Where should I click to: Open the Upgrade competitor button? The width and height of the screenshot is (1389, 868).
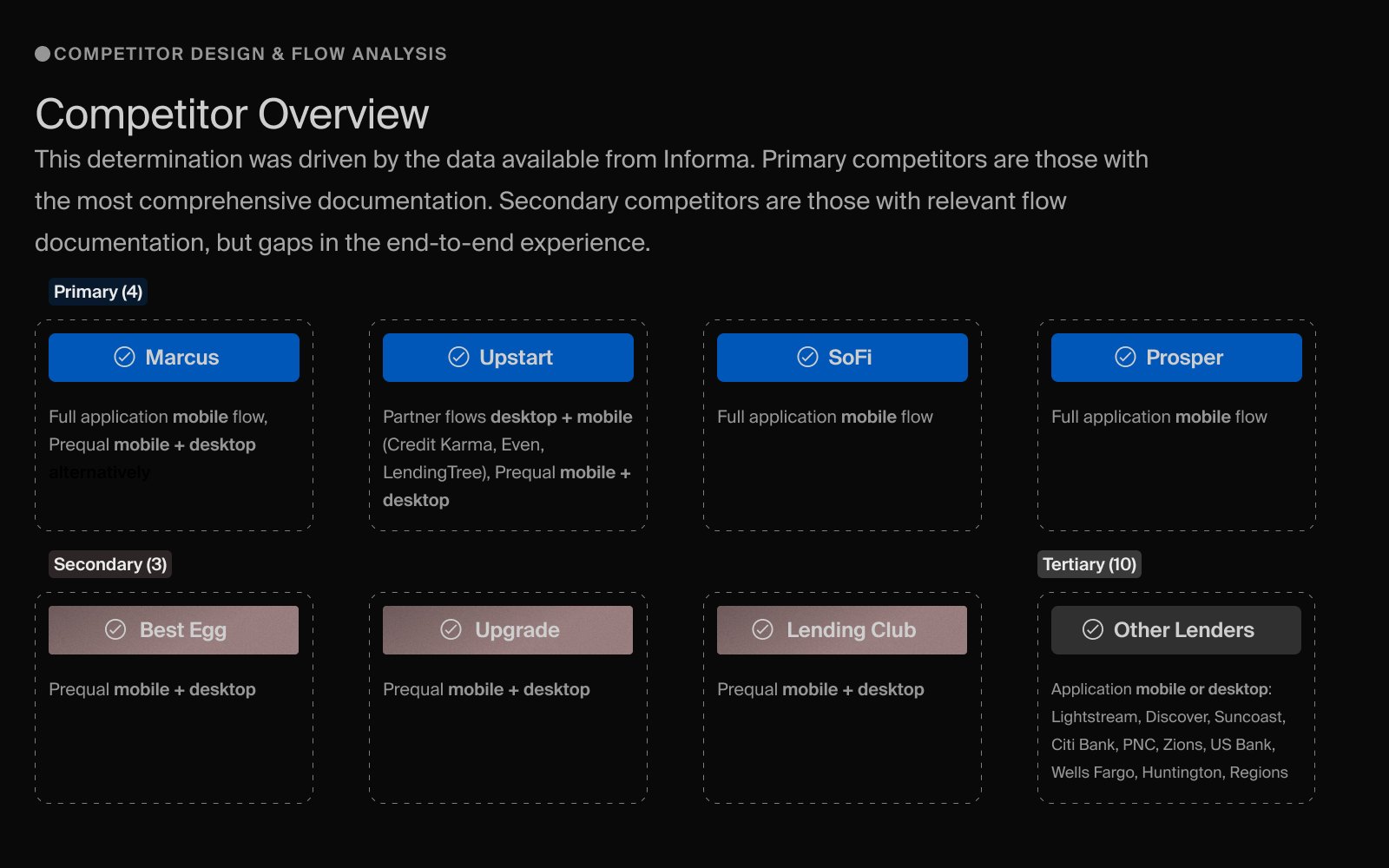(x=508, y=630)
